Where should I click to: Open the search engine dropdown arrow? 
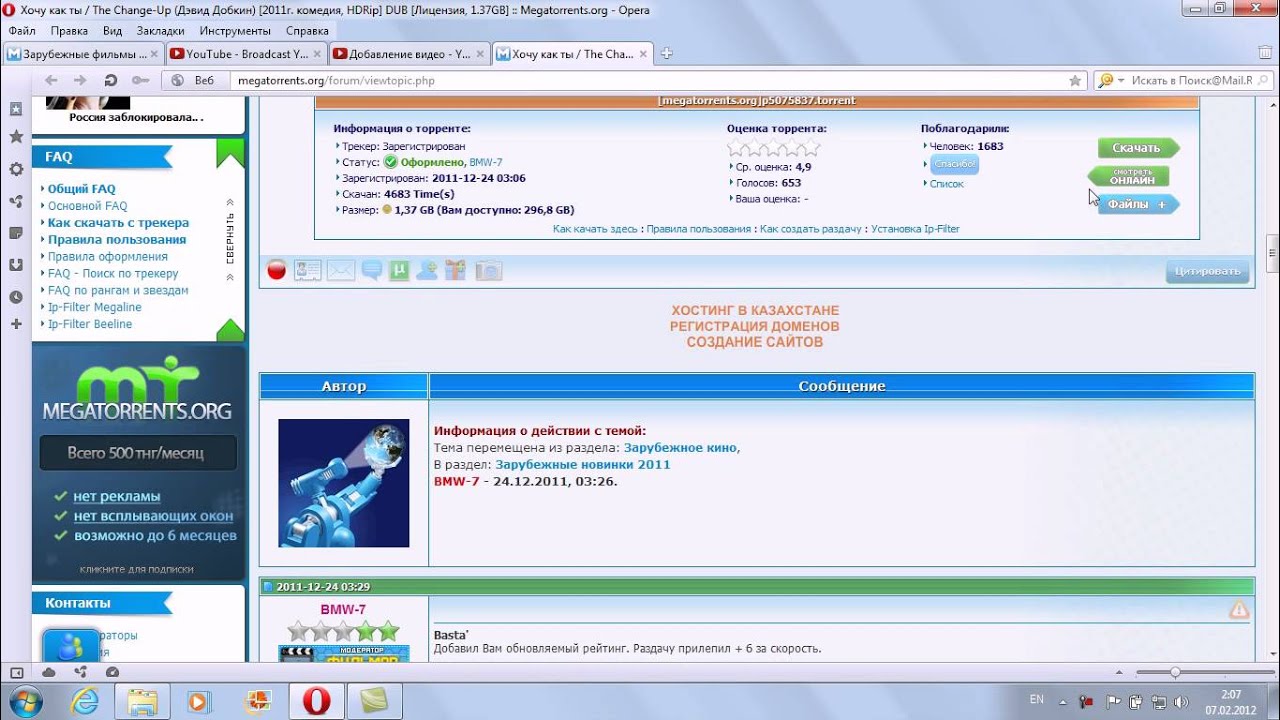[1121, 80]
